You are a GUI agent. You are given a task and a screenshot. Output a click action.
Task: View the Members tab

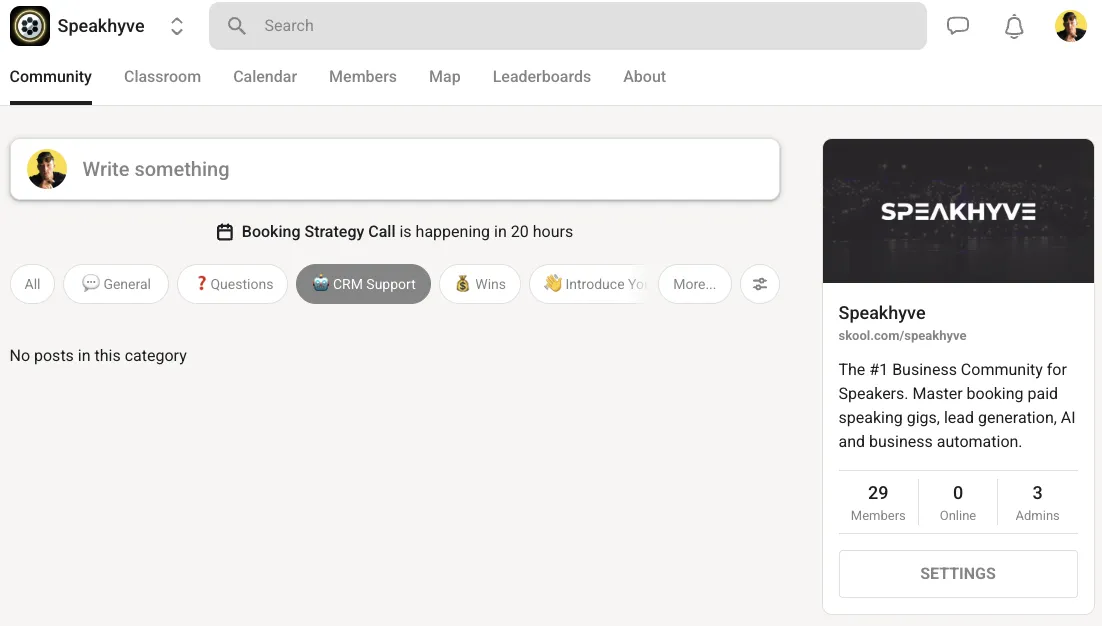pos(363,77)
